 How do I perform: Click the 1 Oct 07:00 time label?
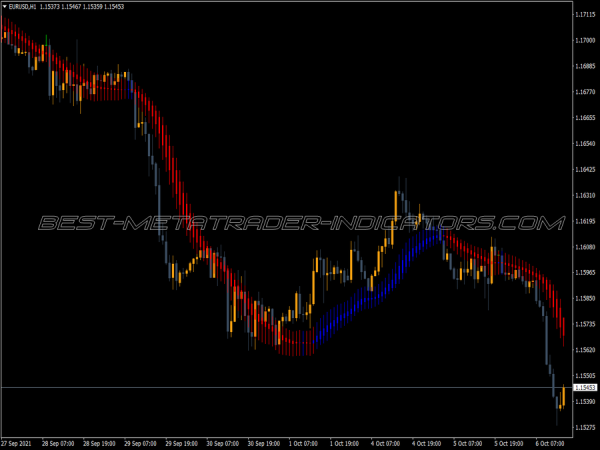(305, 442)
